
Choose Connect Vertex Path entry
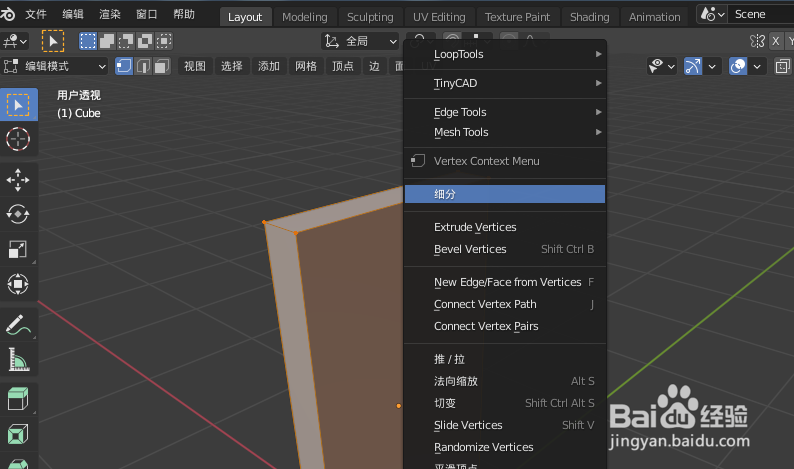[504, 304]
